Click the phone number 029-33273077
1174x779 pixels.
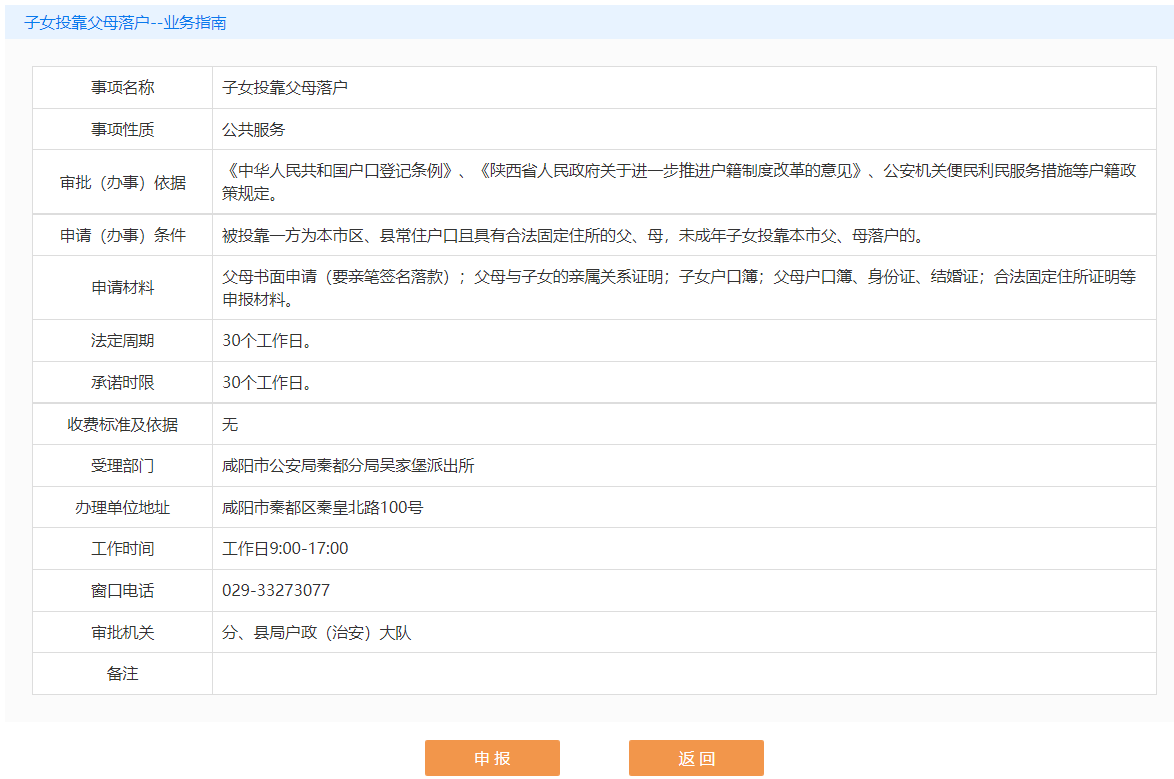tap(276, 591)
